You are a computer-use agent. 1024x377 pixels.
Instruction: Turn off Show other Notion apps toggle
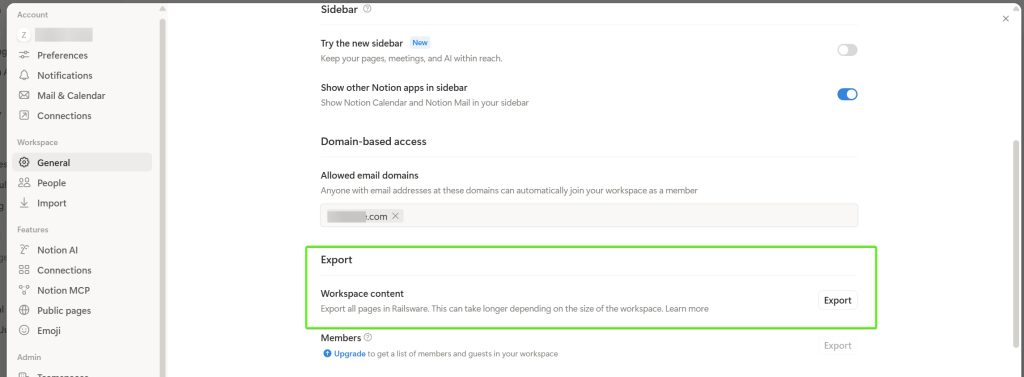click(x=847, y=94)
